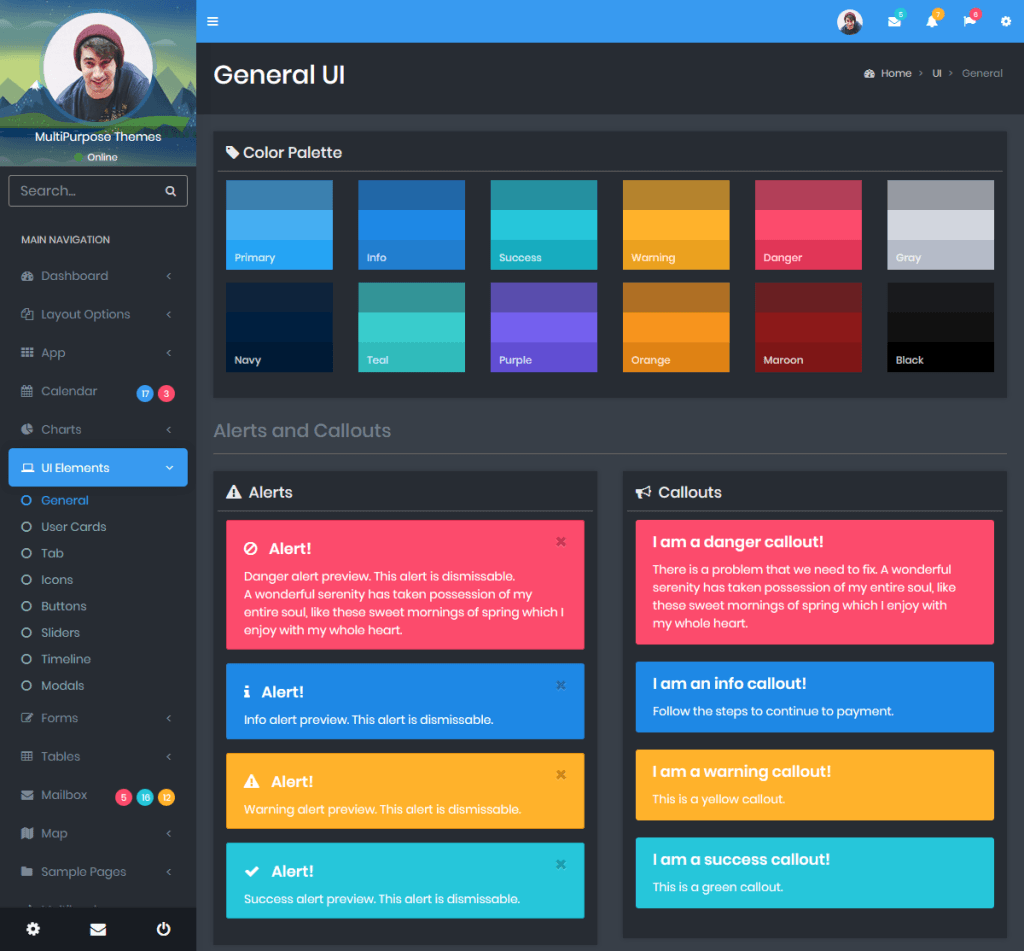1024x951 pixels.
Task: Open the Mailbox menu label
Action: [64, 795]
